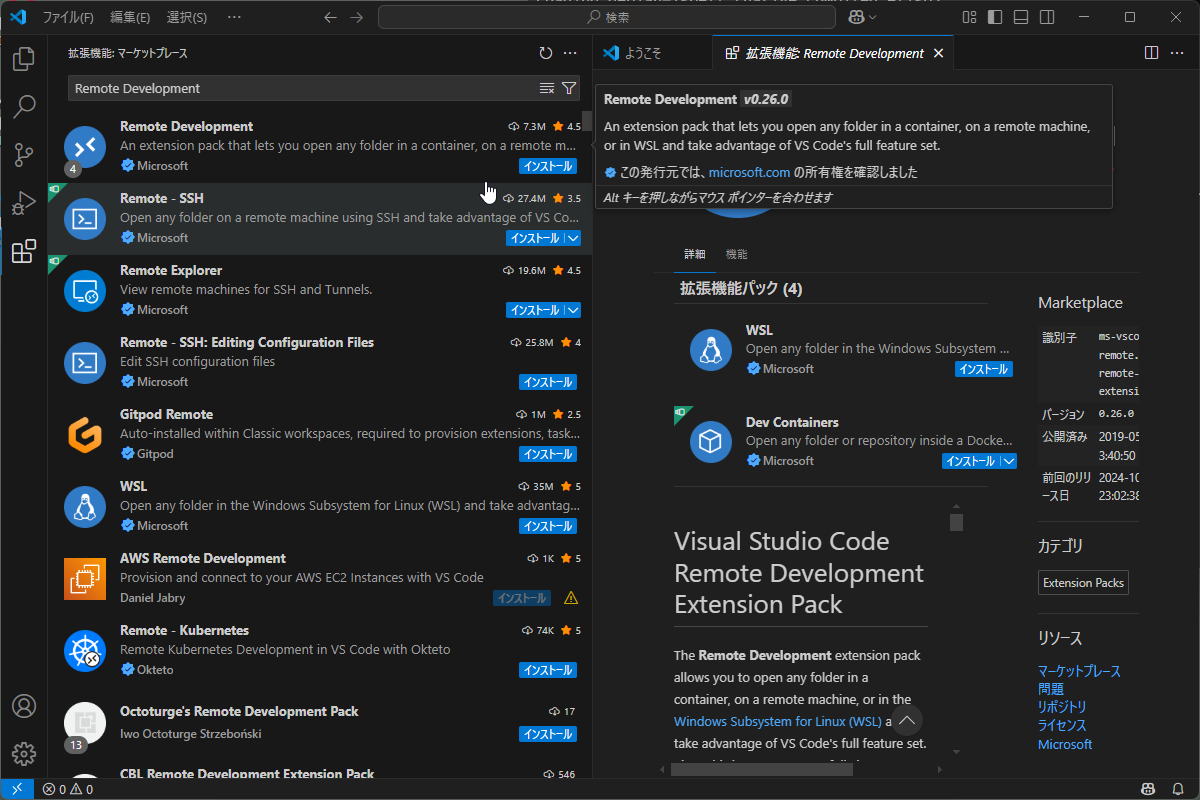
Task: Split the editor to the right
Action: point(1151,53)
